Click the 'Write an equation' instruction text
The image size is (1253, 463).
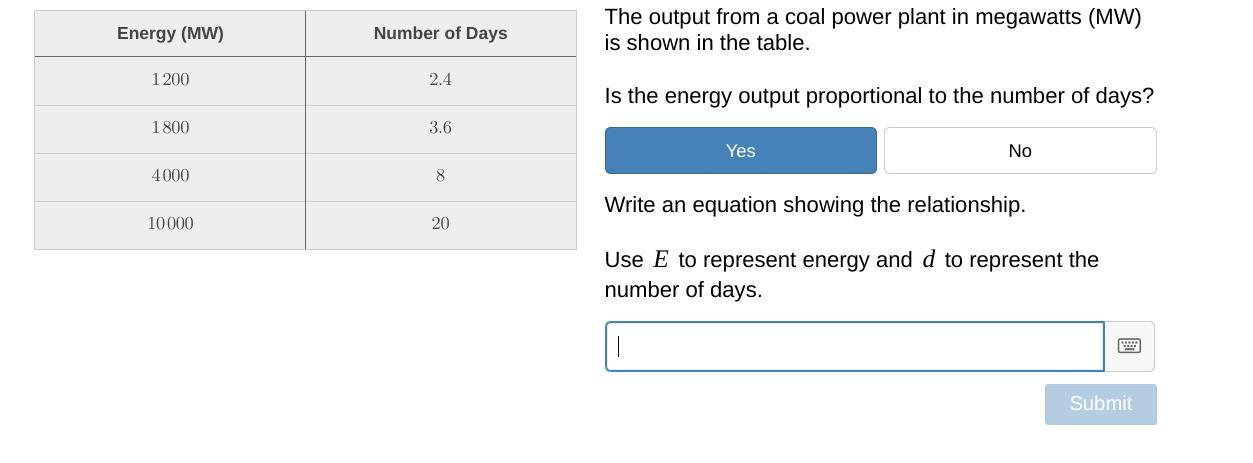[x=814, y=205]
